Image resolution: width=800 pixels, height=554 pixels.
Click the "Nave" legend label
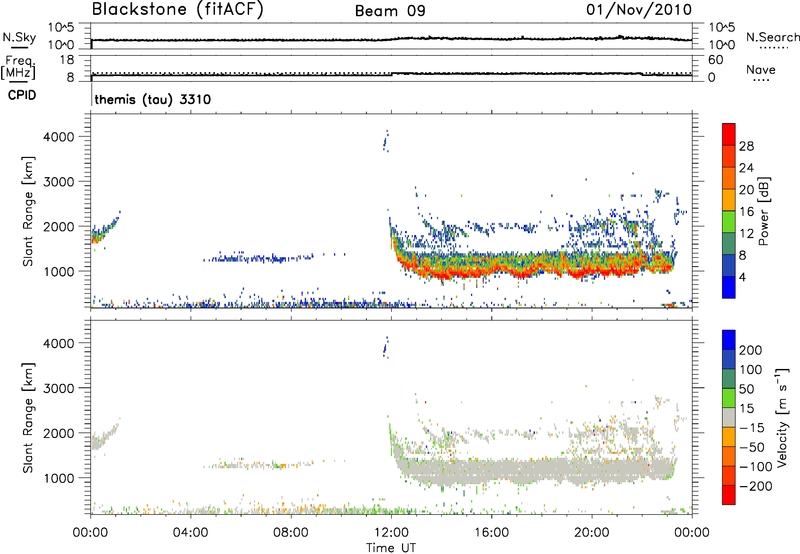pyautogui.click(x=761, y=69)
